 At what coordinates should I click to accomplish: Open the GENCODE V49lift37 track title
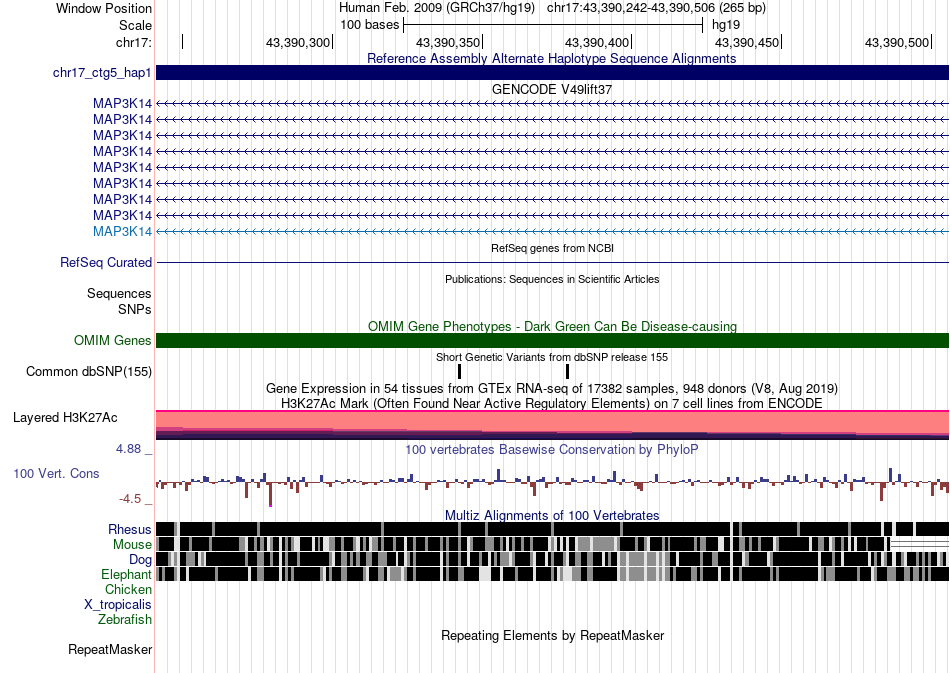pyautogui.click(x=552, y=90)
